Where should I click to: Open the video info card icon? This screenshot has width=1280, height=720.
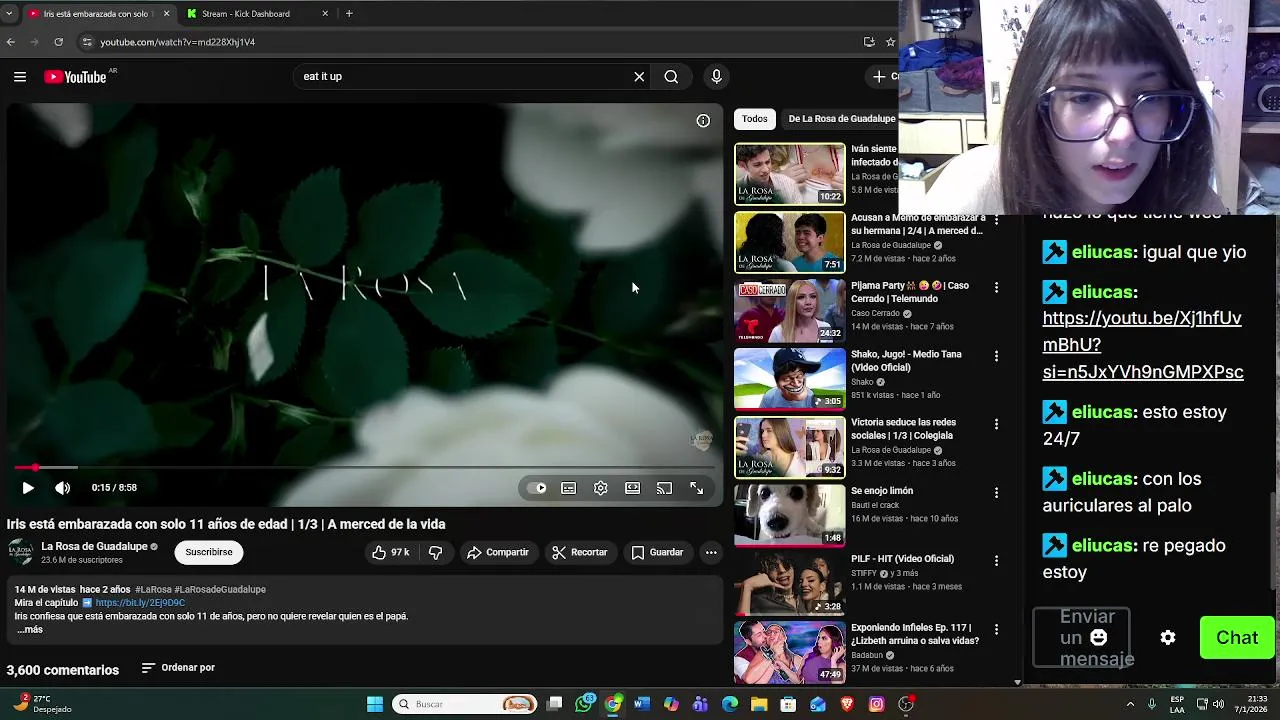703,121
